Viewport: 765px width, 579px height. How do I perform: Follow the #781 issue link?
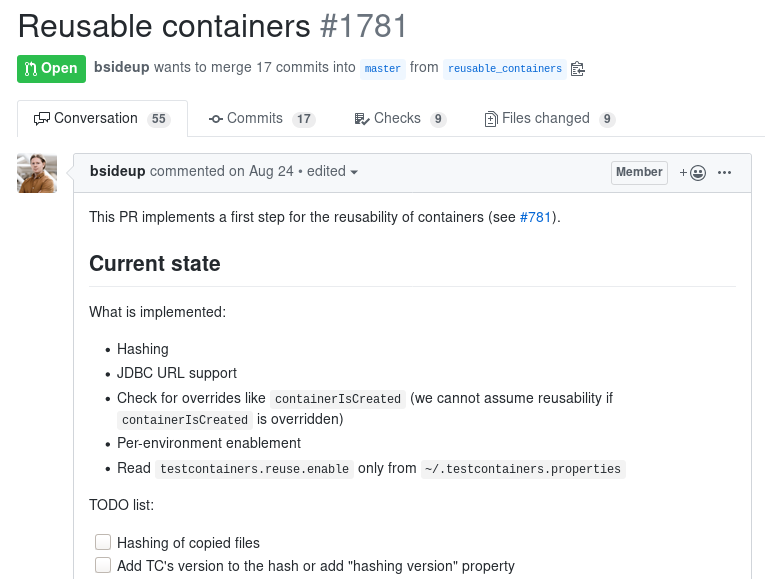(x=535, y=217)
